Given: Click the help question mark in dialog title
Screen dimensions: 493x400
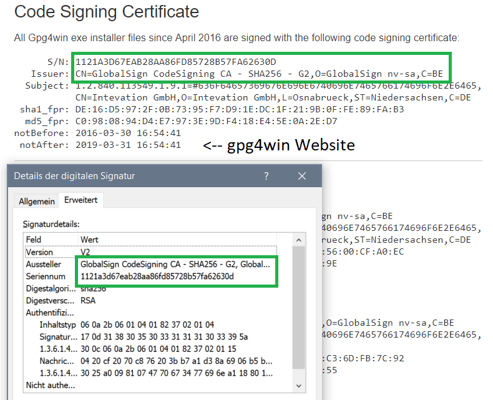Looking at the screenshot, I should 266,176.
